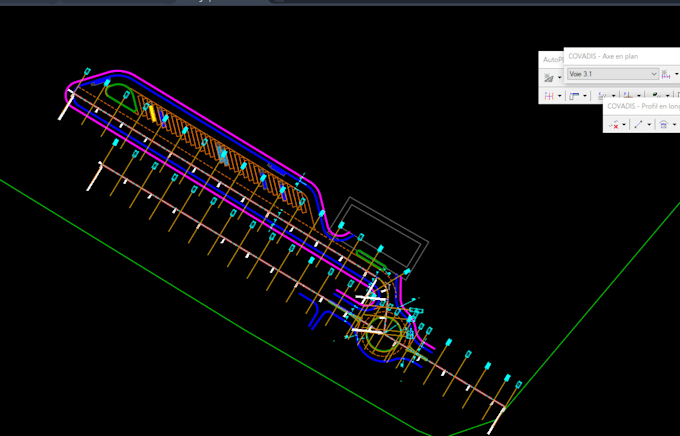The width and height of the screenshot is (680, 436).
Task: Click the COVADIS - Profil en long title bar
Action: click(641, 106)
